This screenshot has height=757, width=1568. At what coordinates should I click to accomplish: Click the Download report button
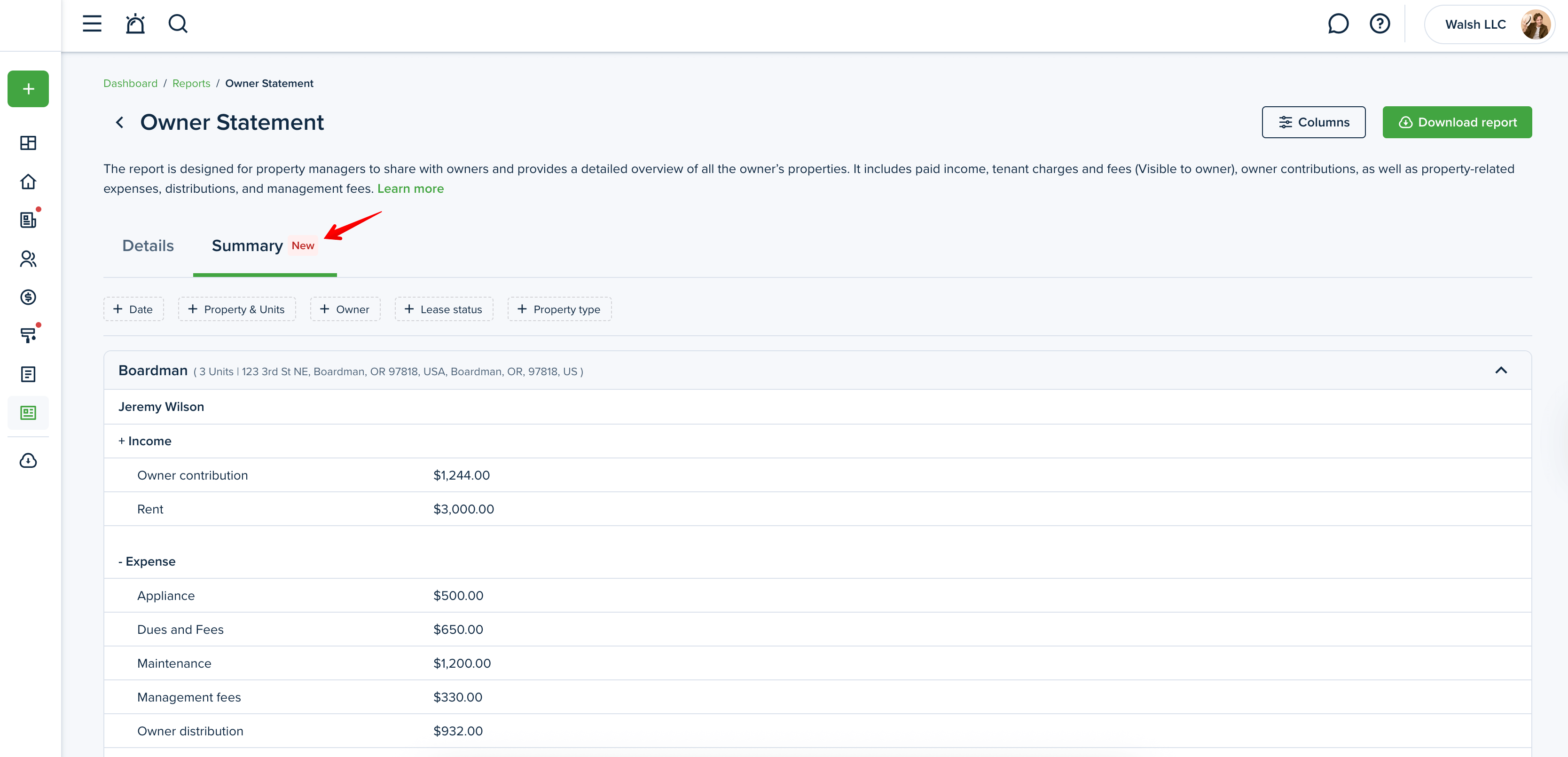(1457, 122)
